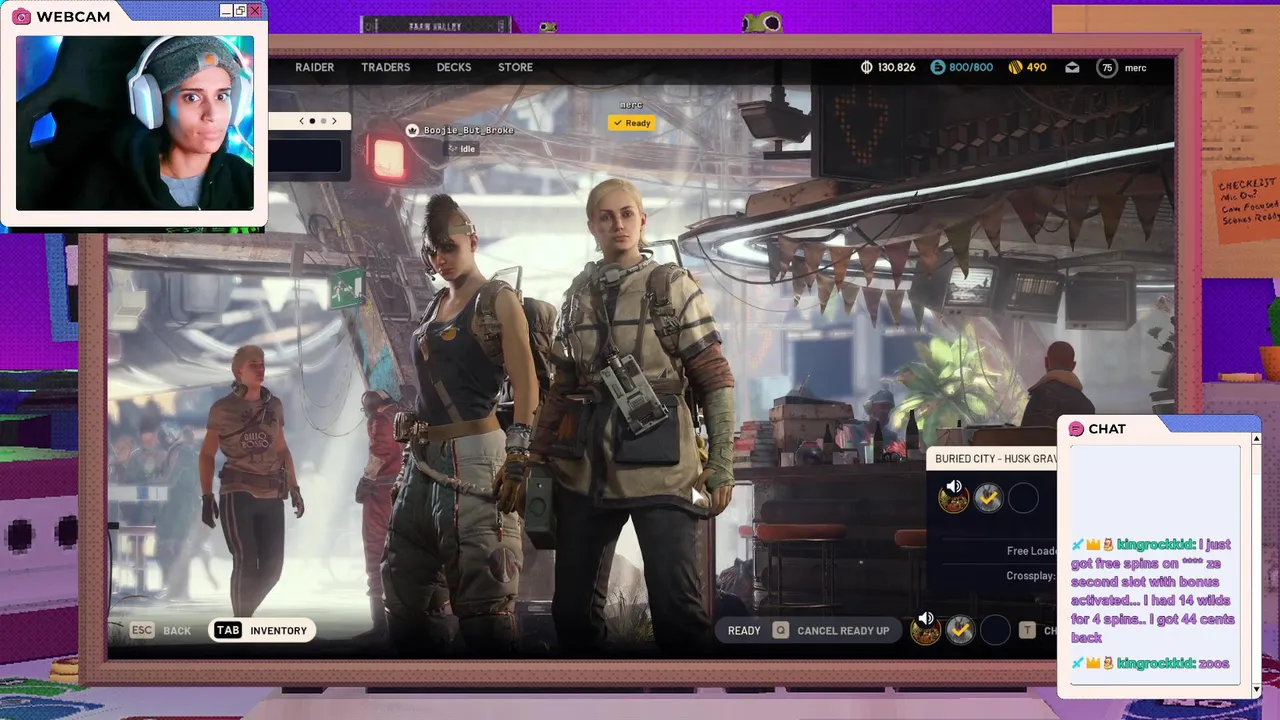The image size is (1280, 720).
Task: Click the READY label in bottom bar
Action: click(744, 631)
